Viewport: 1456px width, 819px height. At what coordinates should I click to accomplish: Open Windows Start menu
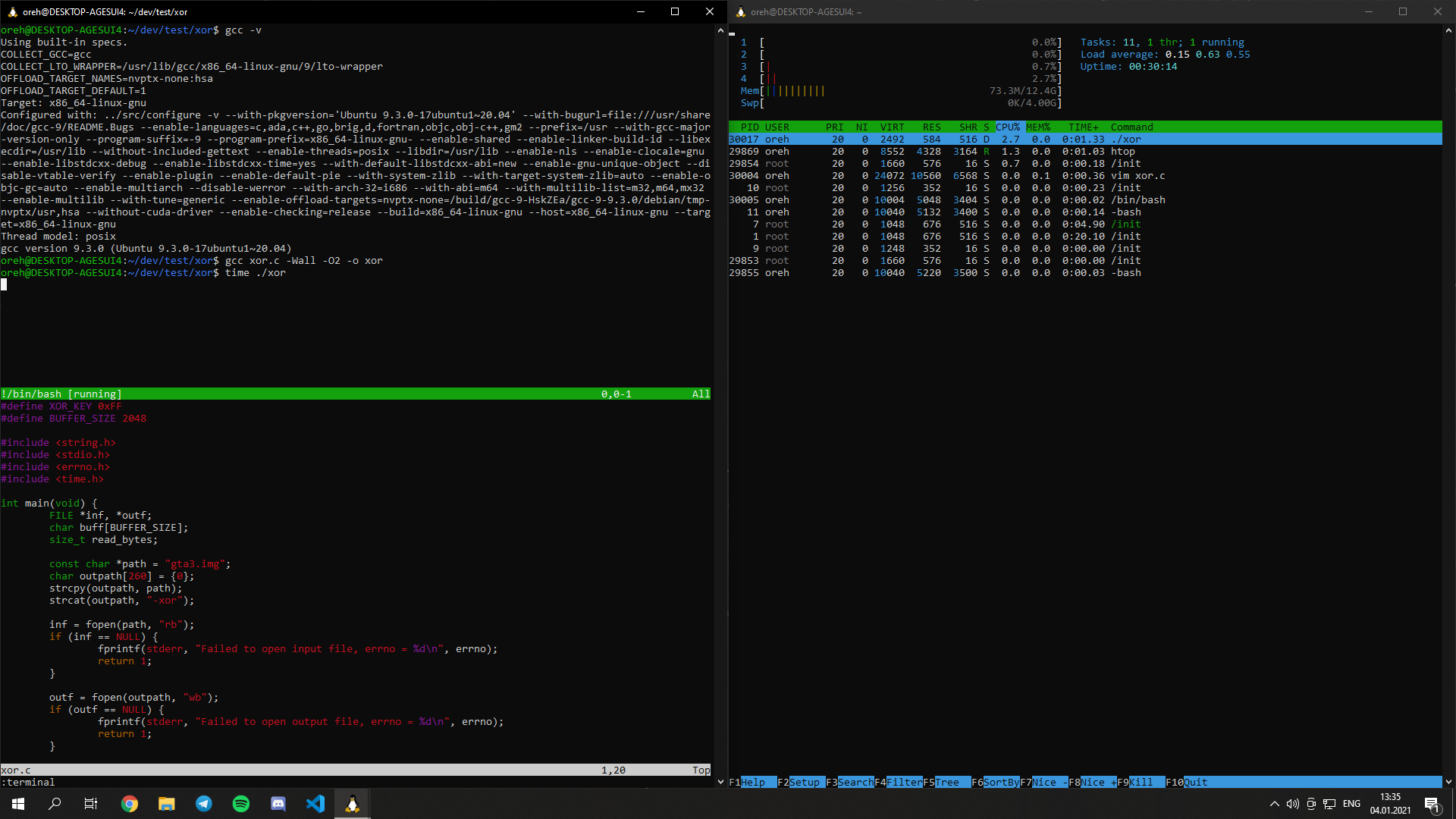coord(18,804)
